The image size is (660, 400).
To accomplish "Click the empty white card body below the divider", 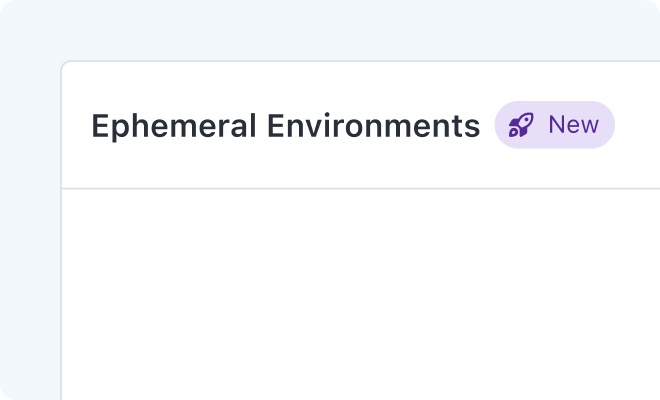I will [x=361, y=295].
